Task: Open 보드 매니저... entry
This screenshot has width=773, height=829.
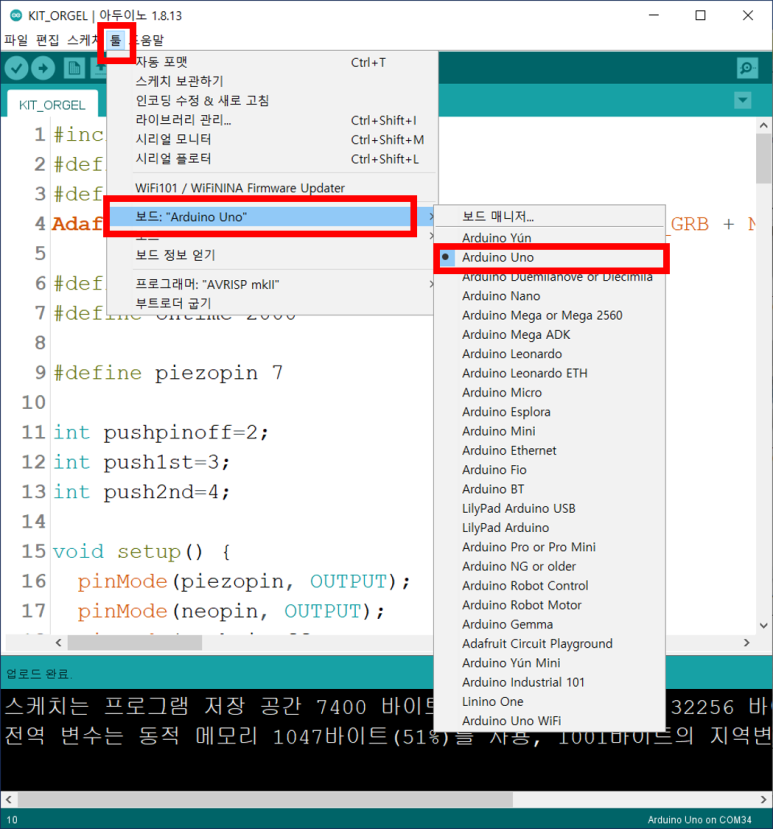Action: (x=549, y=216)
